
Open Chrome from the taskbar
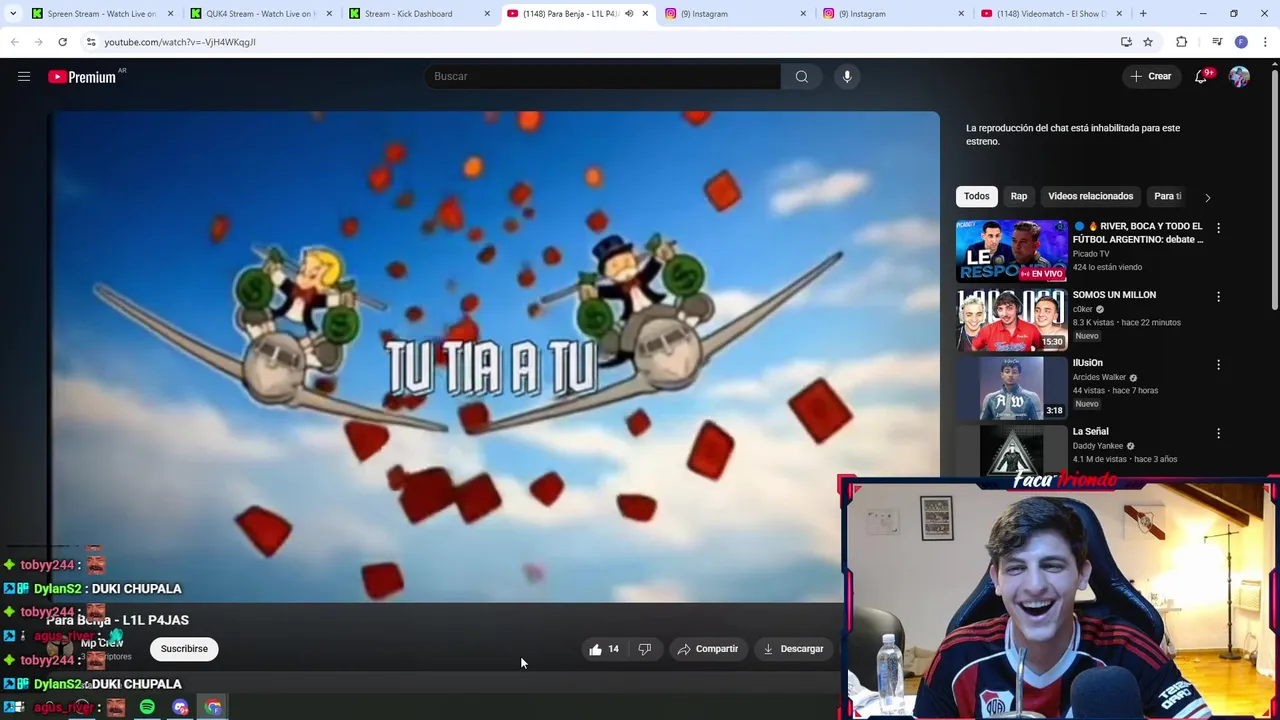click(213, 707)
